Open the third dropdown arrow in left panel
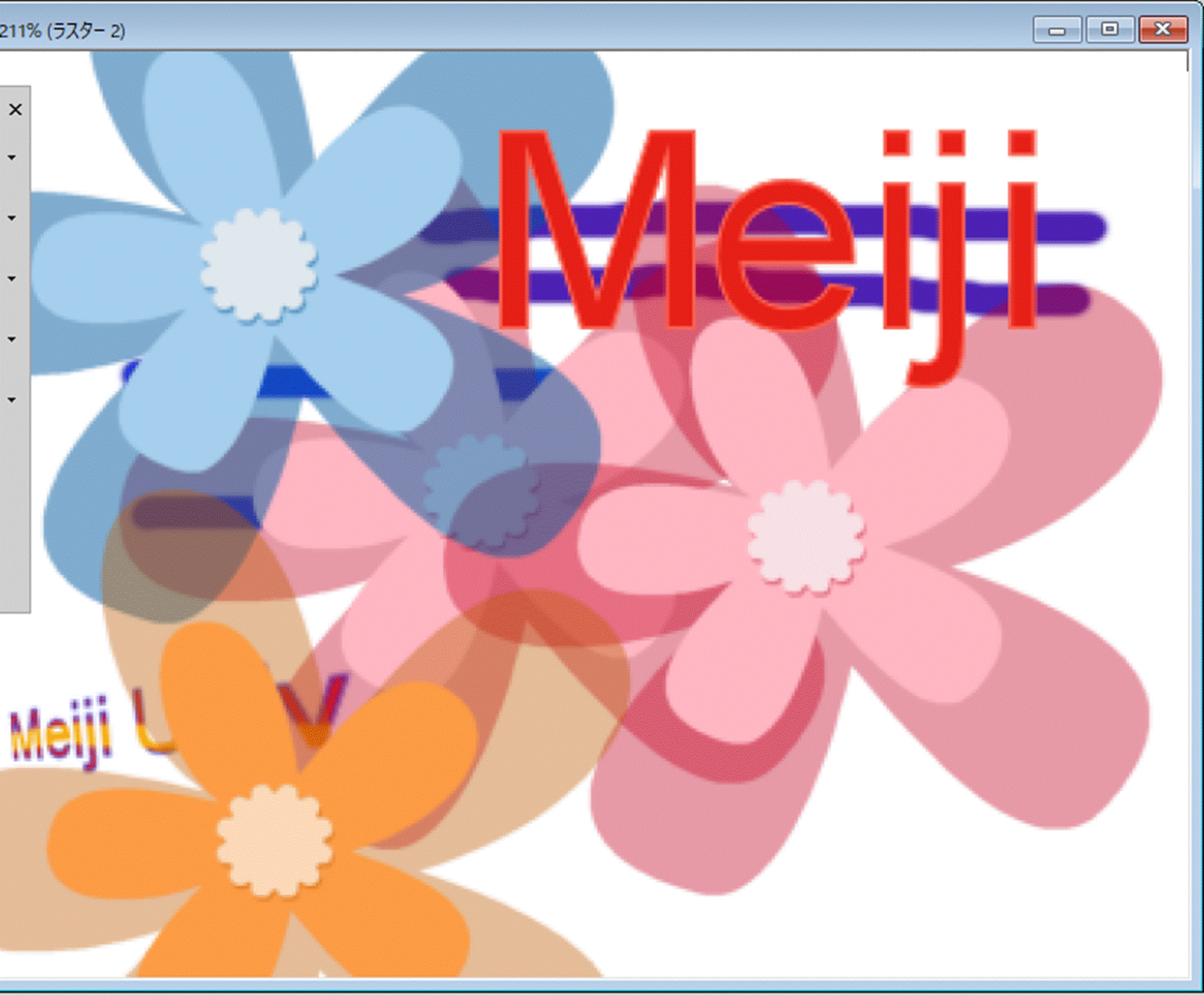Screen dimensions: 1204x996 [12, 279]
